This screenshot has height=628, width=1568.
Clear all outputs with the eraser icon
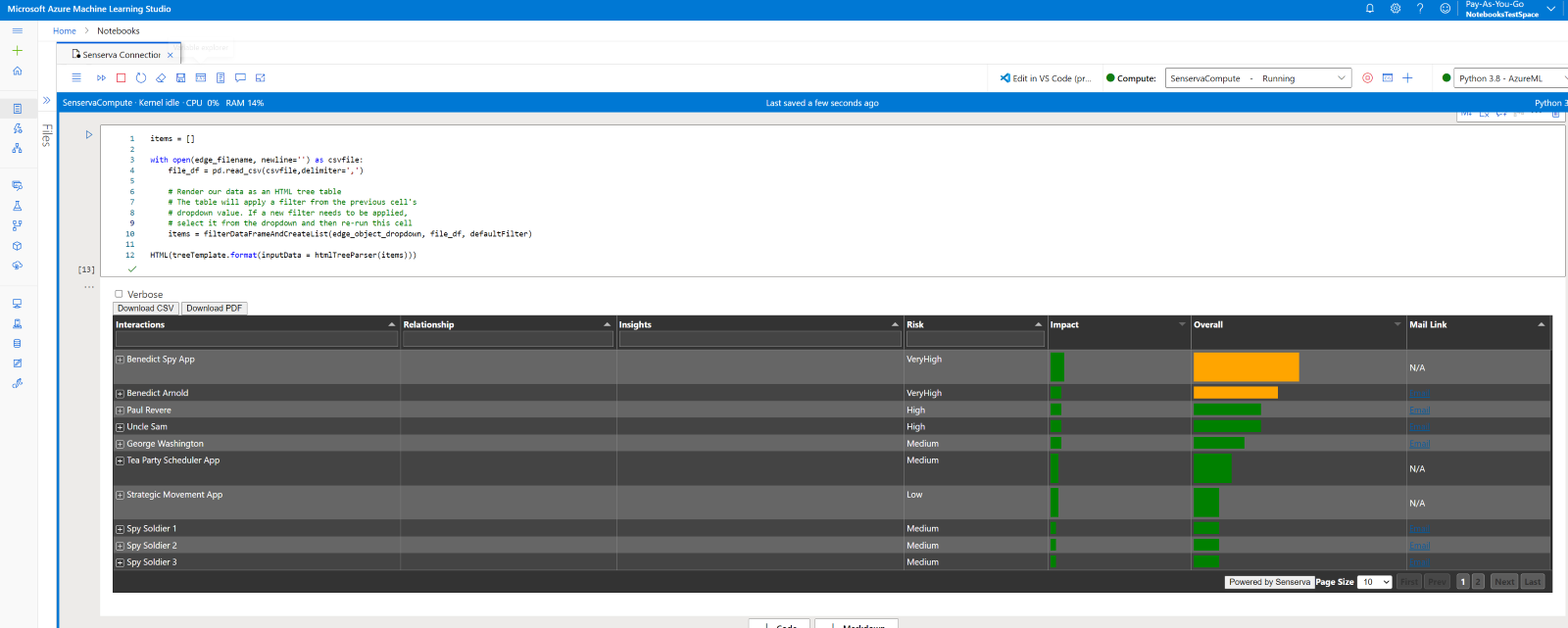(x=161, y=77)
